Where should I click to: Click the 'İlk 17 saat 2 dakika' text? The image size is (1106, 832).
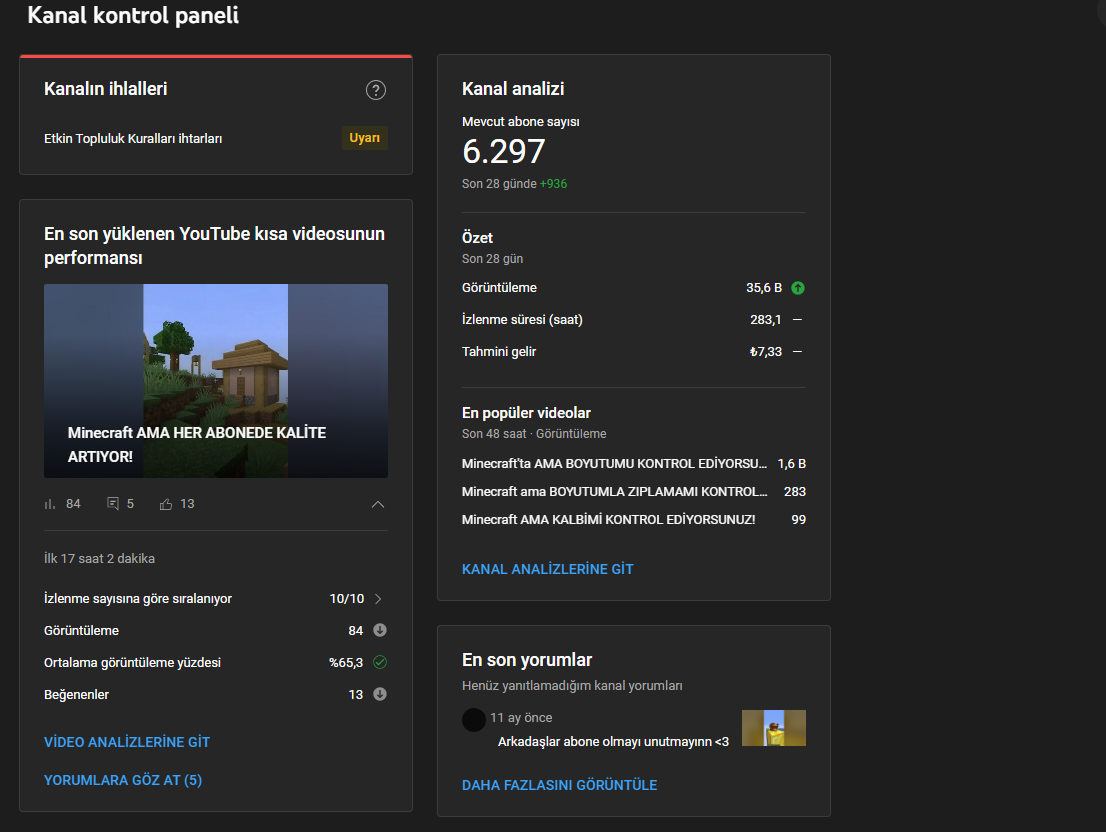pos(99,558)
